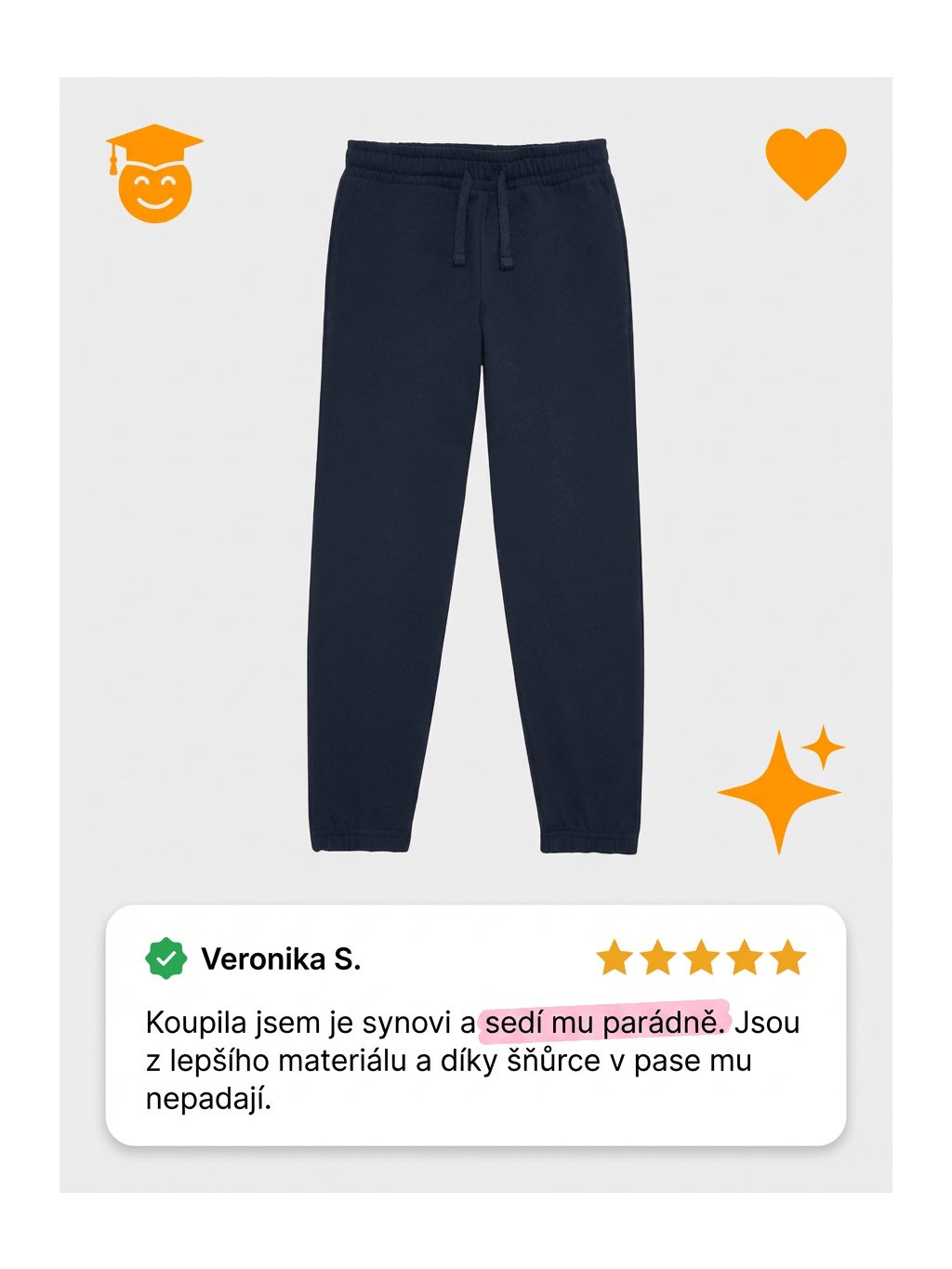The width and height of the screenshot is (952, 1269).
Task: Click the small orange sparkle star
Action: [x=823, y=747]
